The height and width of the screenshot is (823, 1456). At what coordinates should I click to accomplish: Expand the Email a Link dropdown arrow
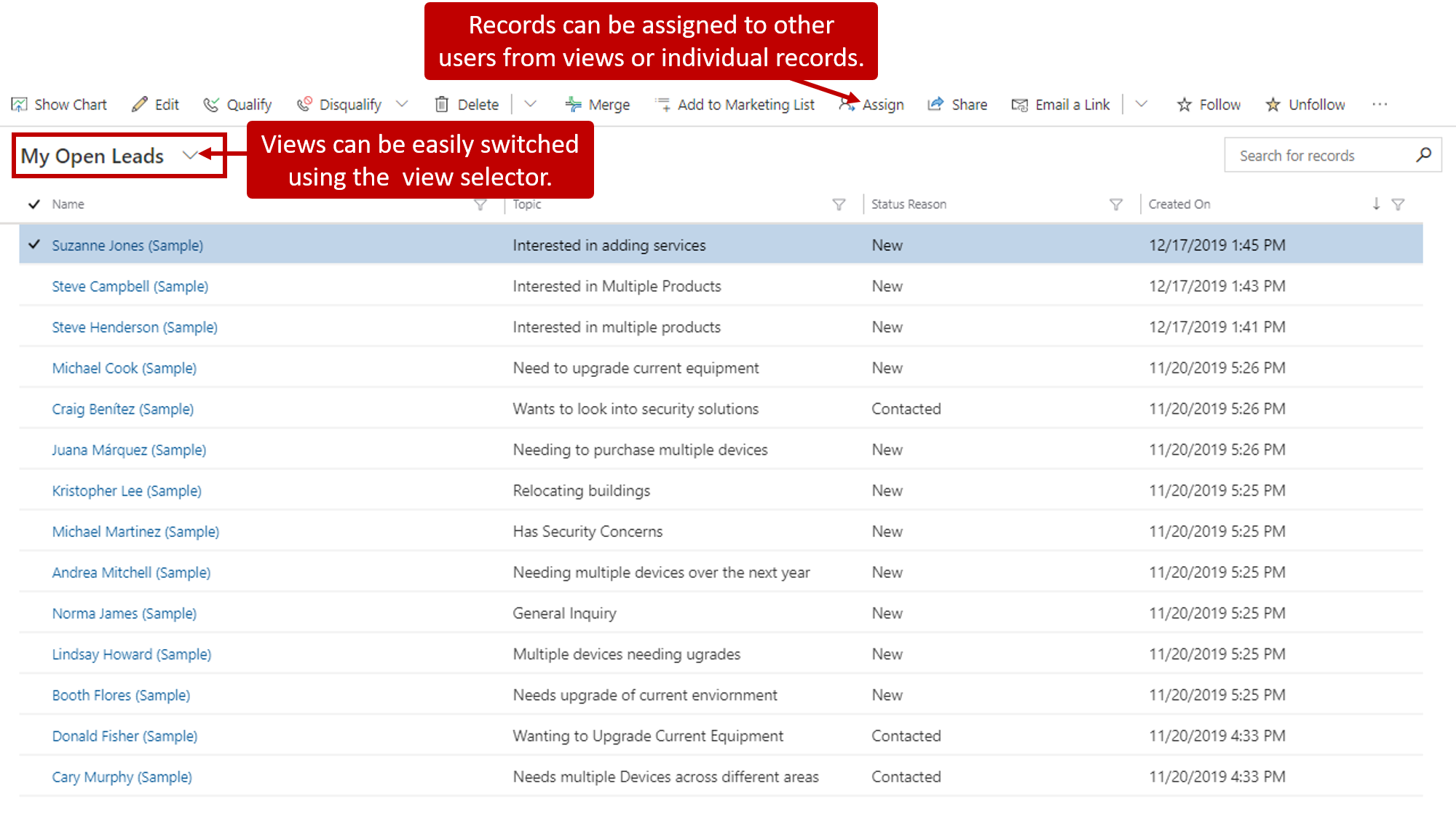coord(1142,104)
